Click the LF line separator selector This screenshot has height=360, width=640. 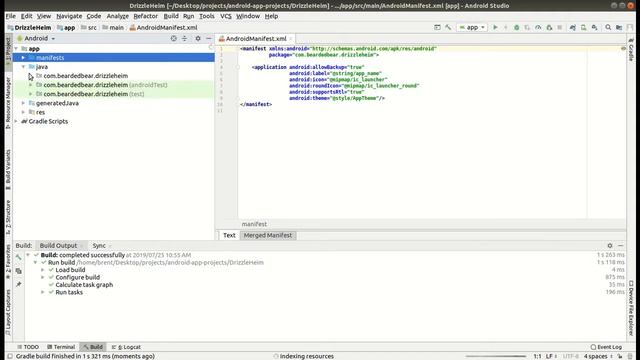coord(551,356)
